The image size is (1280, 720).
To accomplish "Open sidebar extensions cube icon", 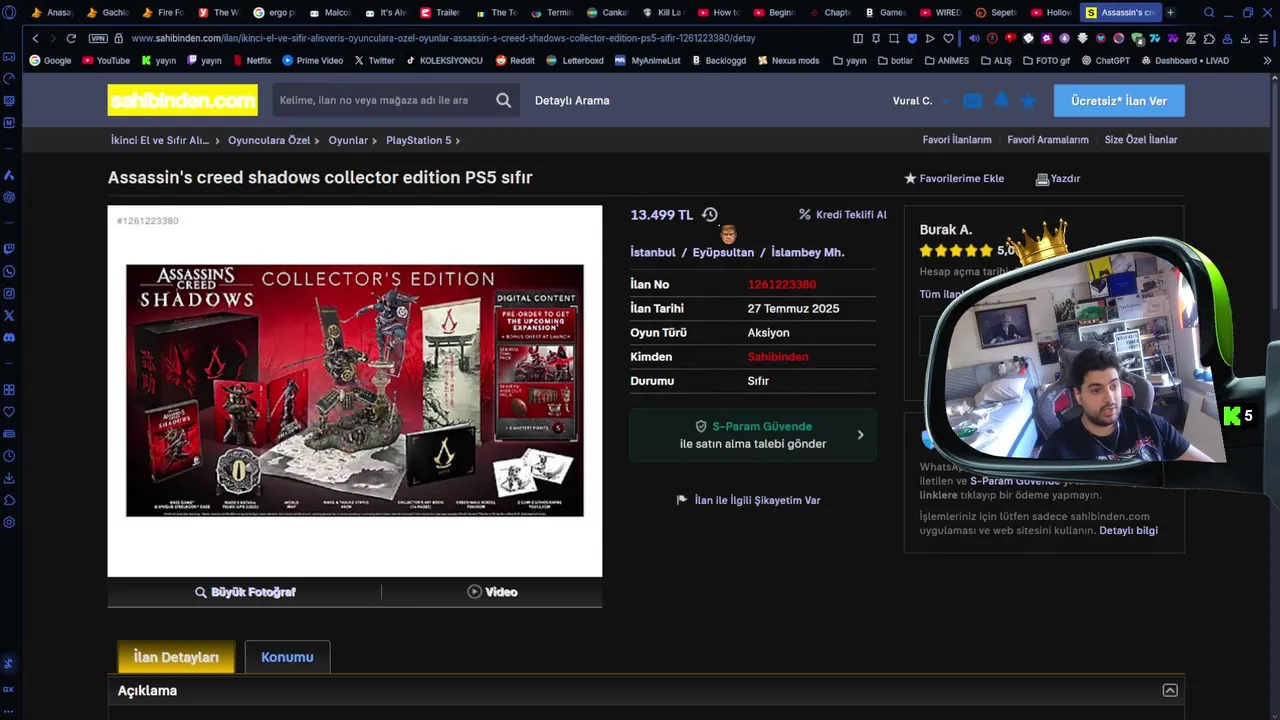I will (9, 500).
